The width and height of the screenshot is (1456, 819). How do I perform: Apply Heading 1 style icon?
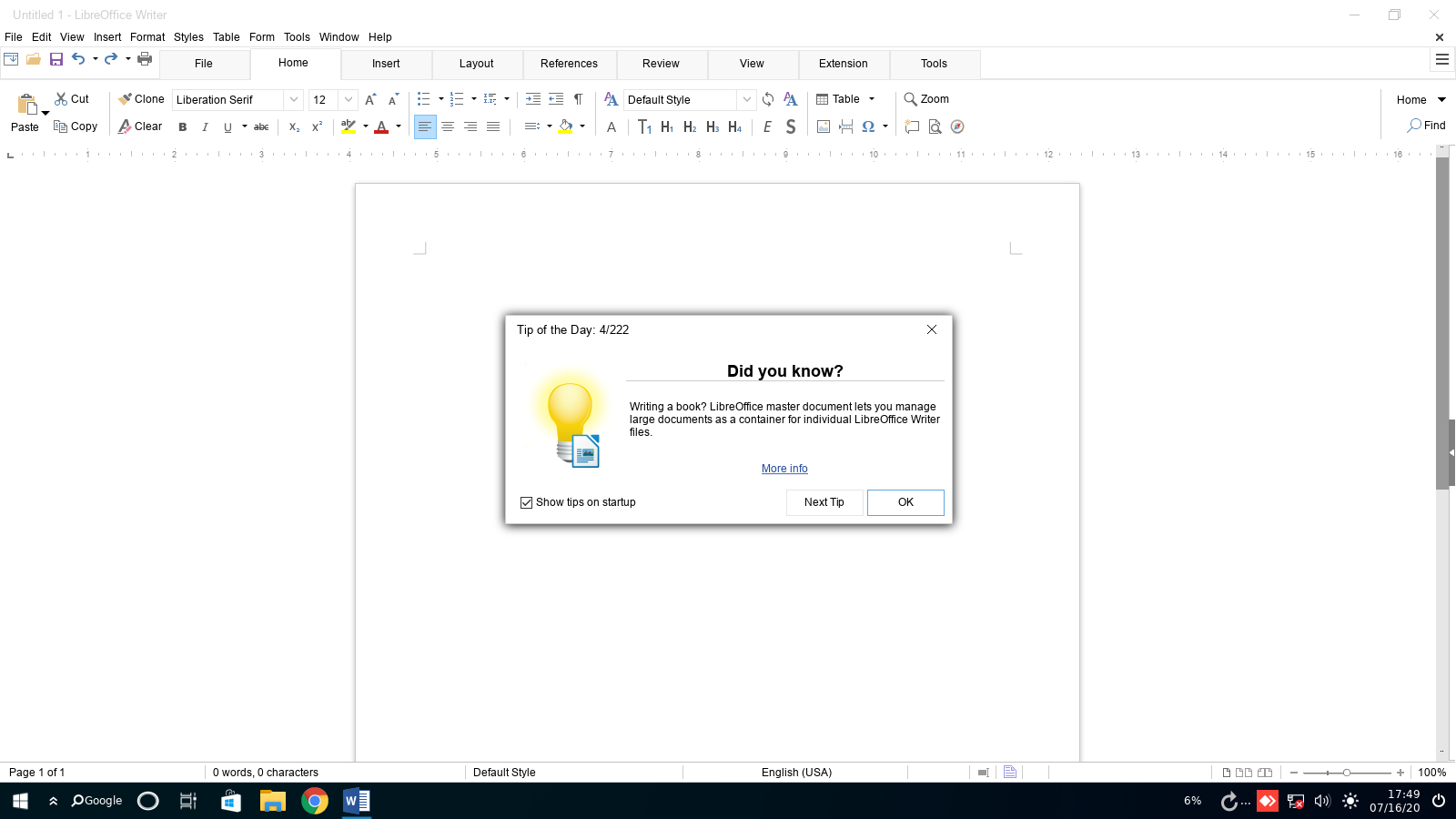pos(667,127)
